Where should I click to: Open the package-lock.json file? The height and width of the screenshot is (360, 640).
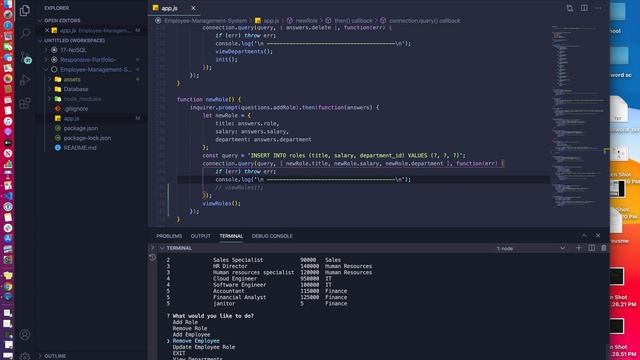tap(87, 138)
